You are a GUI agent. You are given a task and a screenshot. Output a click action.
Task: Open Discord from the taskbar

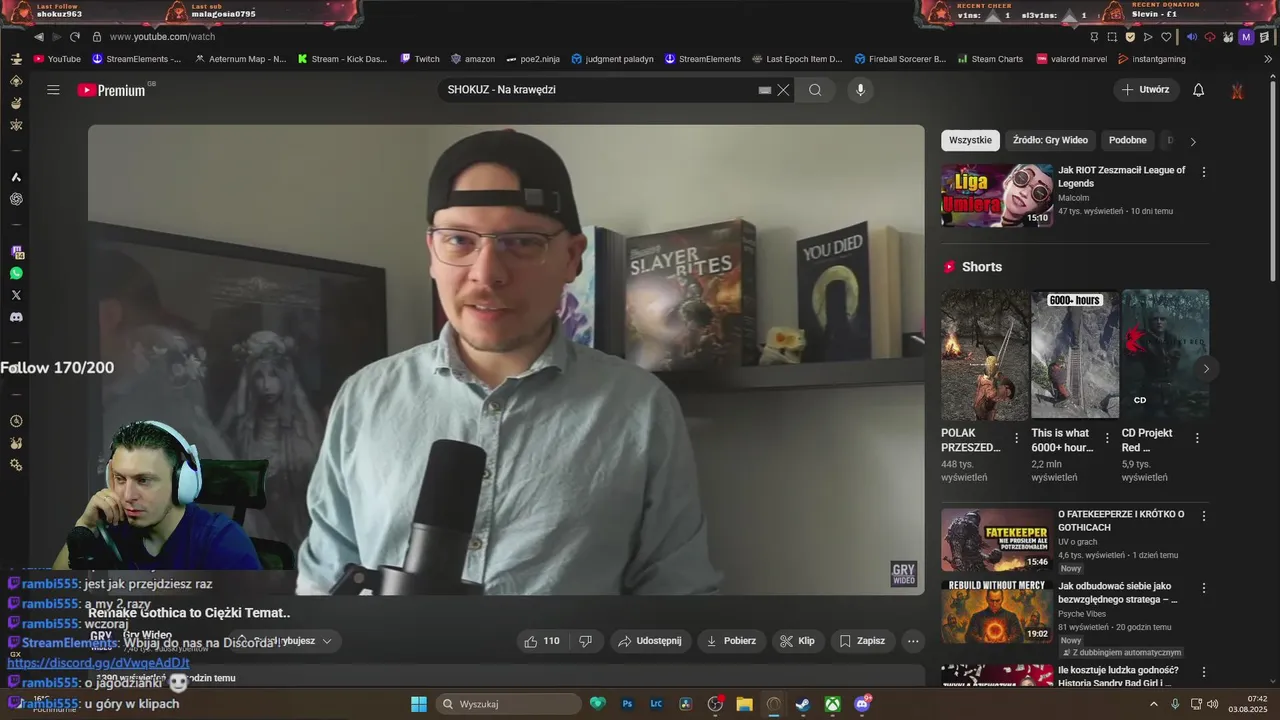tap(862, 704)
